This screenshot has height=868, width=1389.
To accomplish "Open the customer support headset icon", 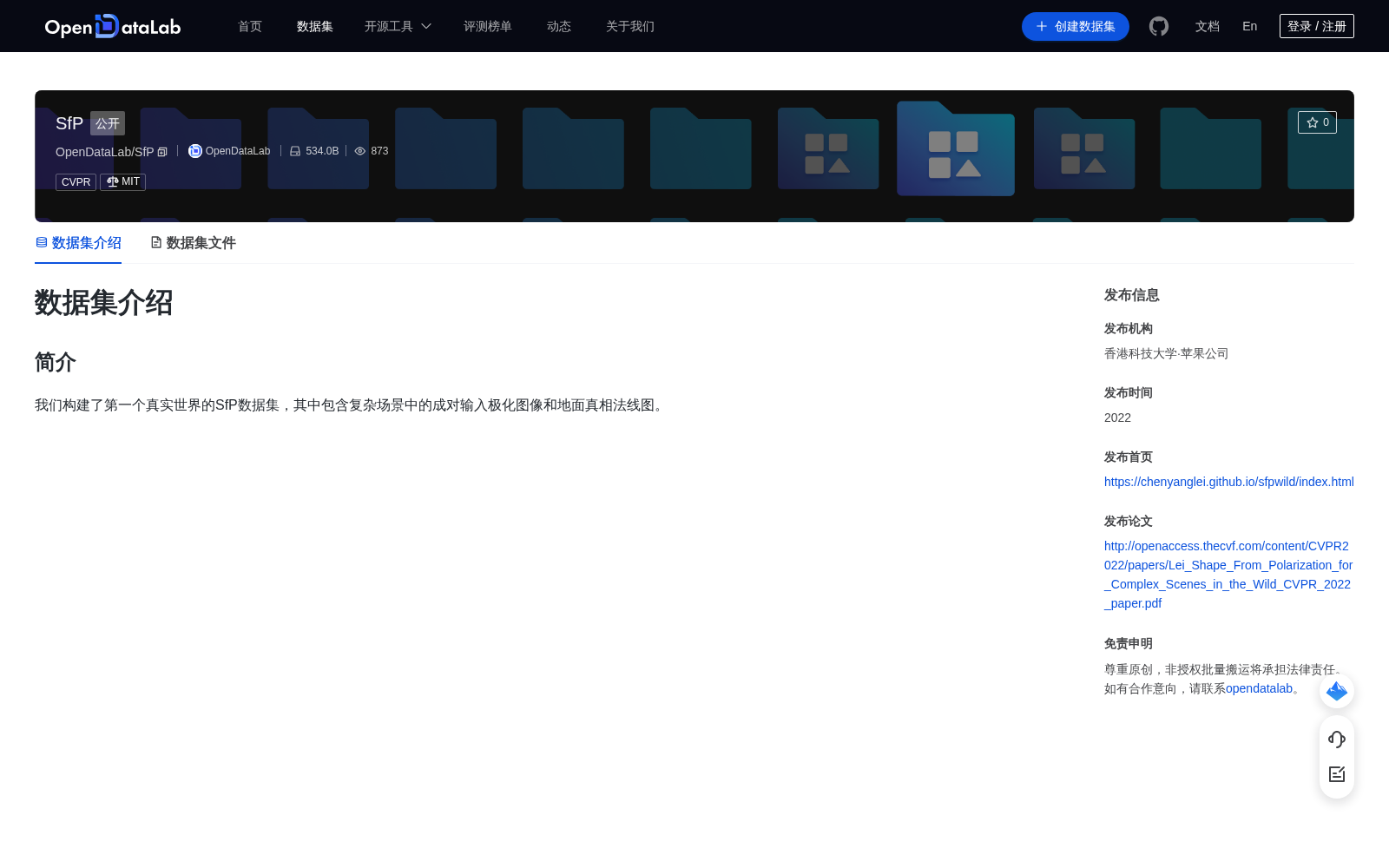I will (1337, 739).
